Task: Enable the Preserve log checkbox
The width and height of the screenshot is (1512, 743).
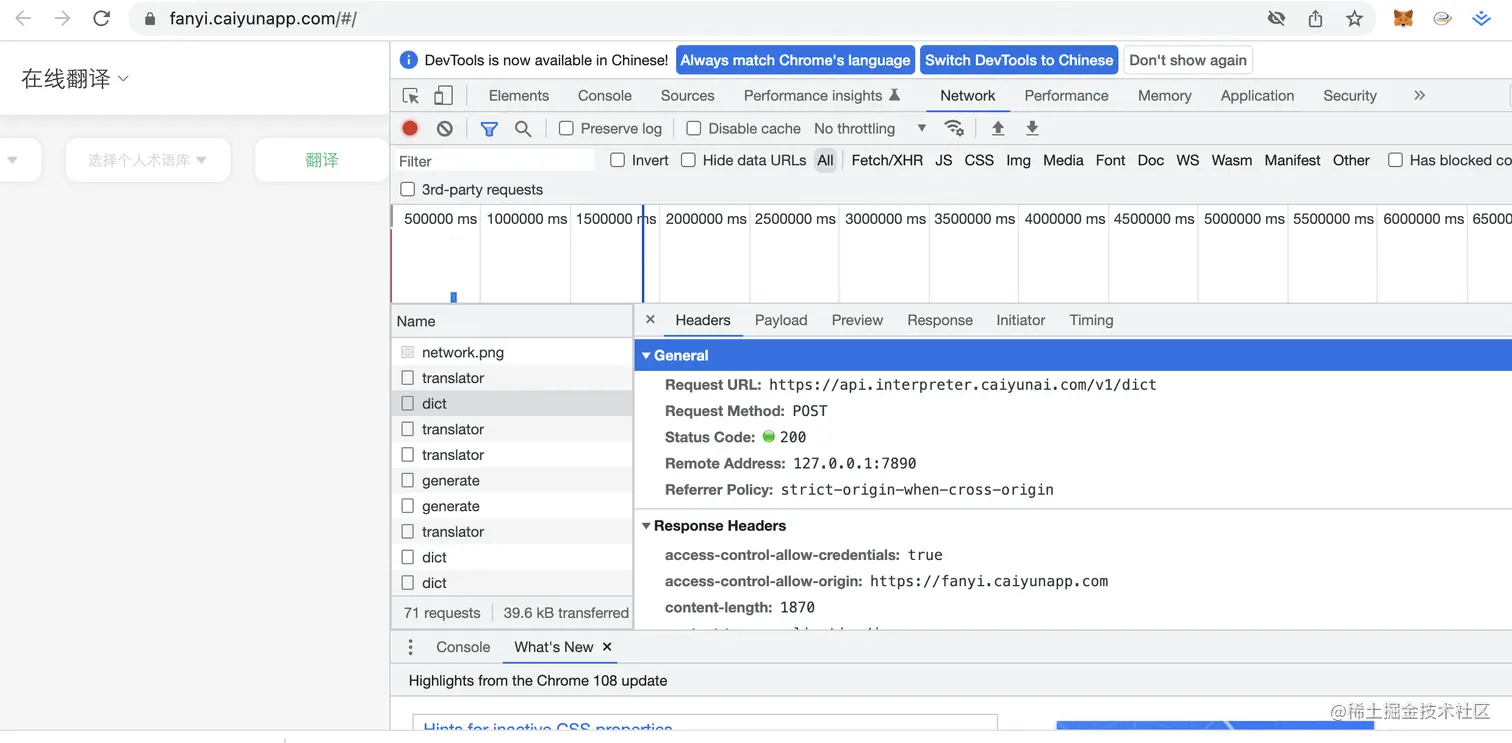Action: pos(566,128)
